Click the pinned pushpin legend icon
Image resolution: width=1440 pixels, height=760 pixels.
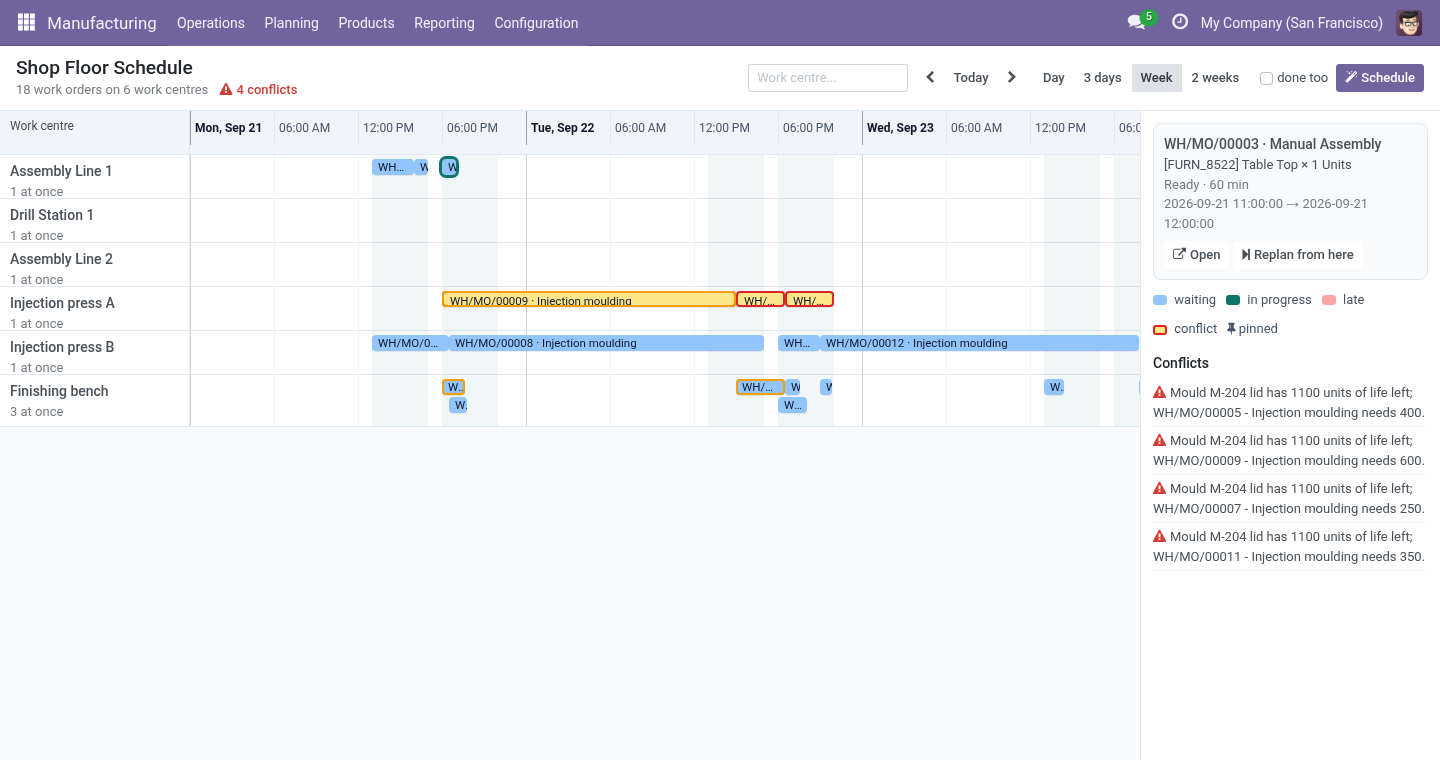tap(1231, 328)
